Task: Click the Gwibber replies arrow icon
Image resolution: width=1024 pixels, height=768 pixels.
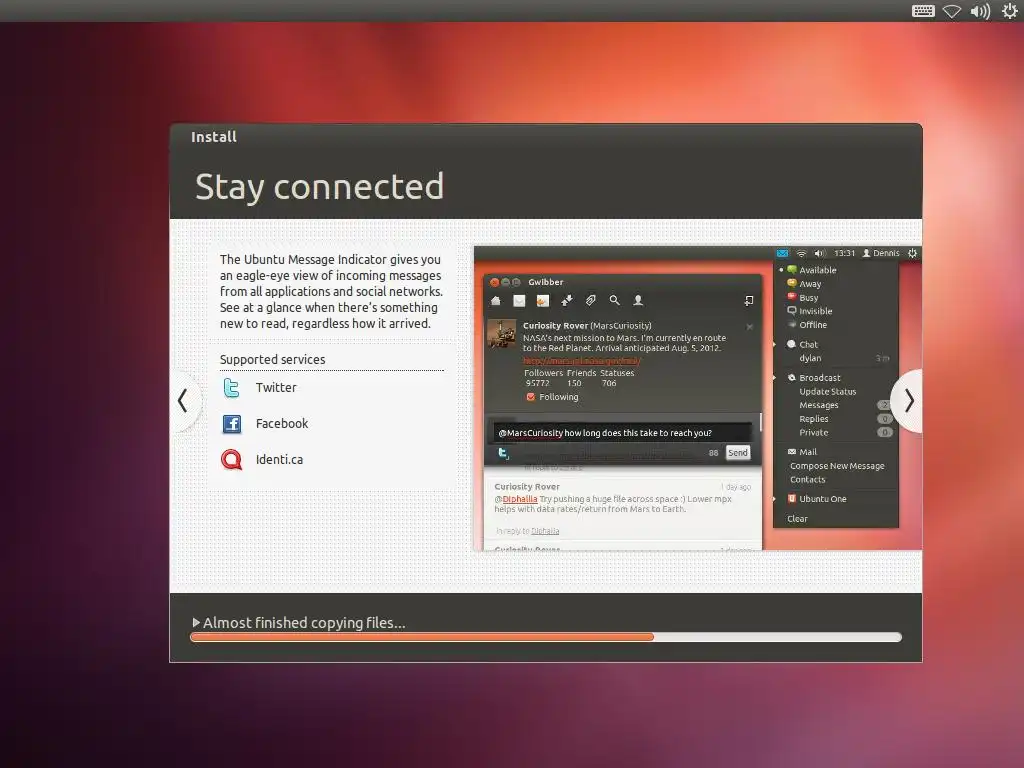Action: pos(567,300)
